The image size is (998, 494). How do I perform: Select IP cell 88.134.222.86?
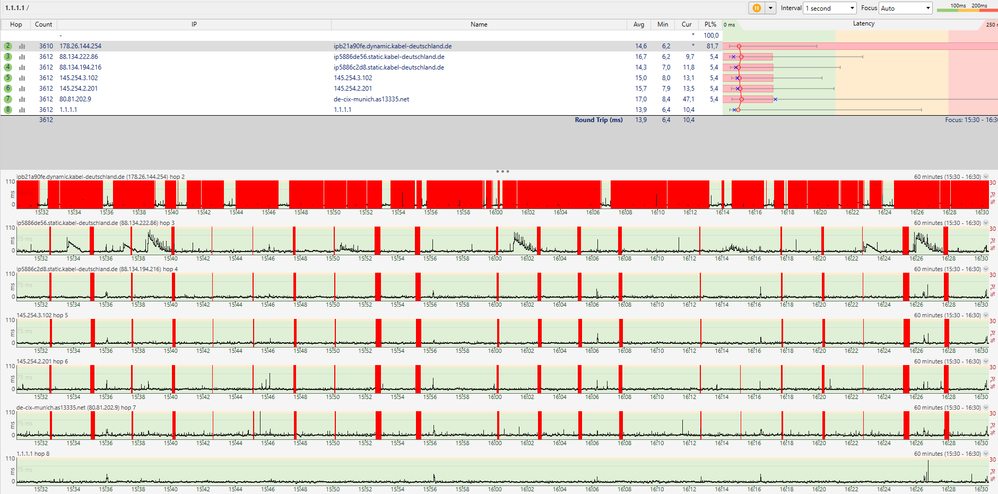(79, 57)
